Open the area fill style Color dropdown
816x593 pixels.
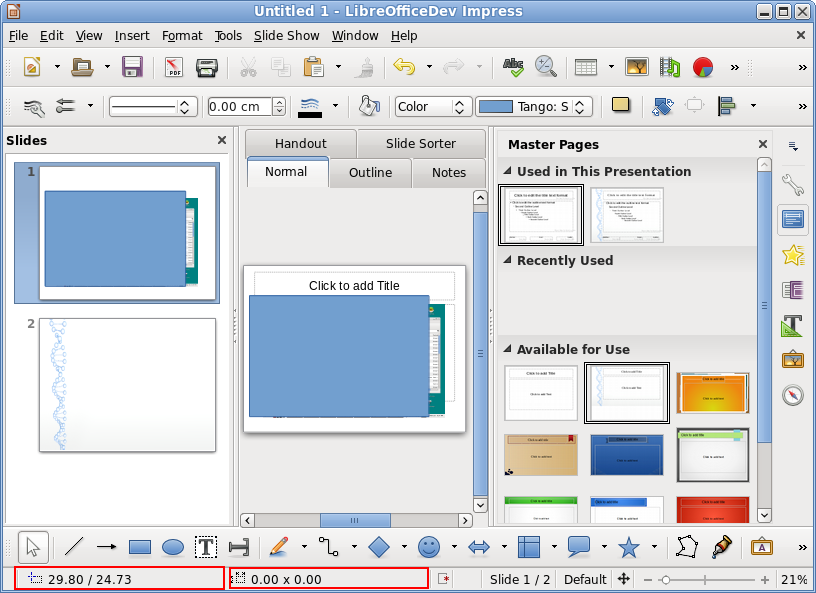point(434,106)
